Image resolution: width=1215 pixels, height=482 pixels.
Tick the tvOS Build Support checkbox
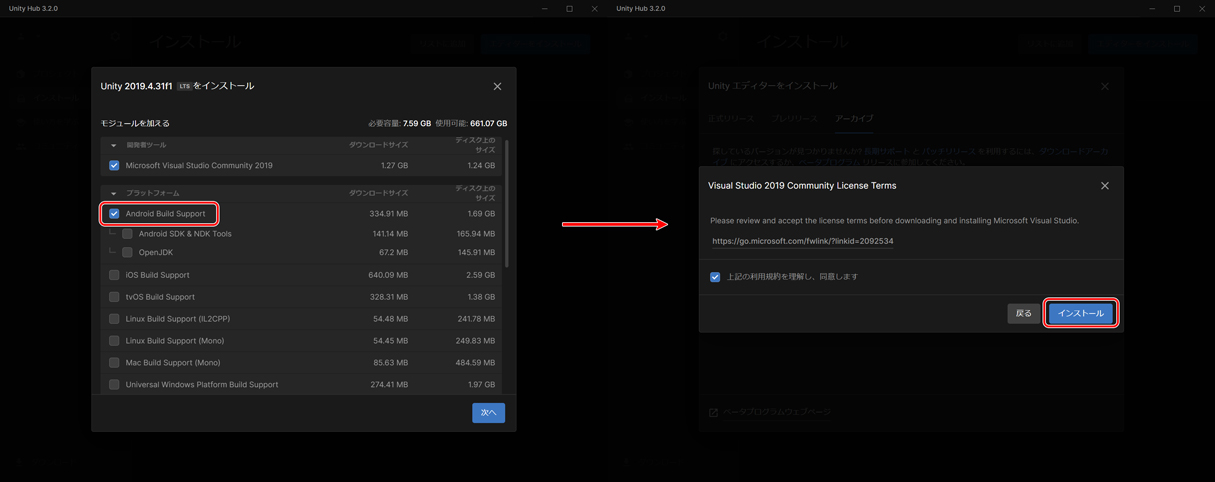click(114, 297)
